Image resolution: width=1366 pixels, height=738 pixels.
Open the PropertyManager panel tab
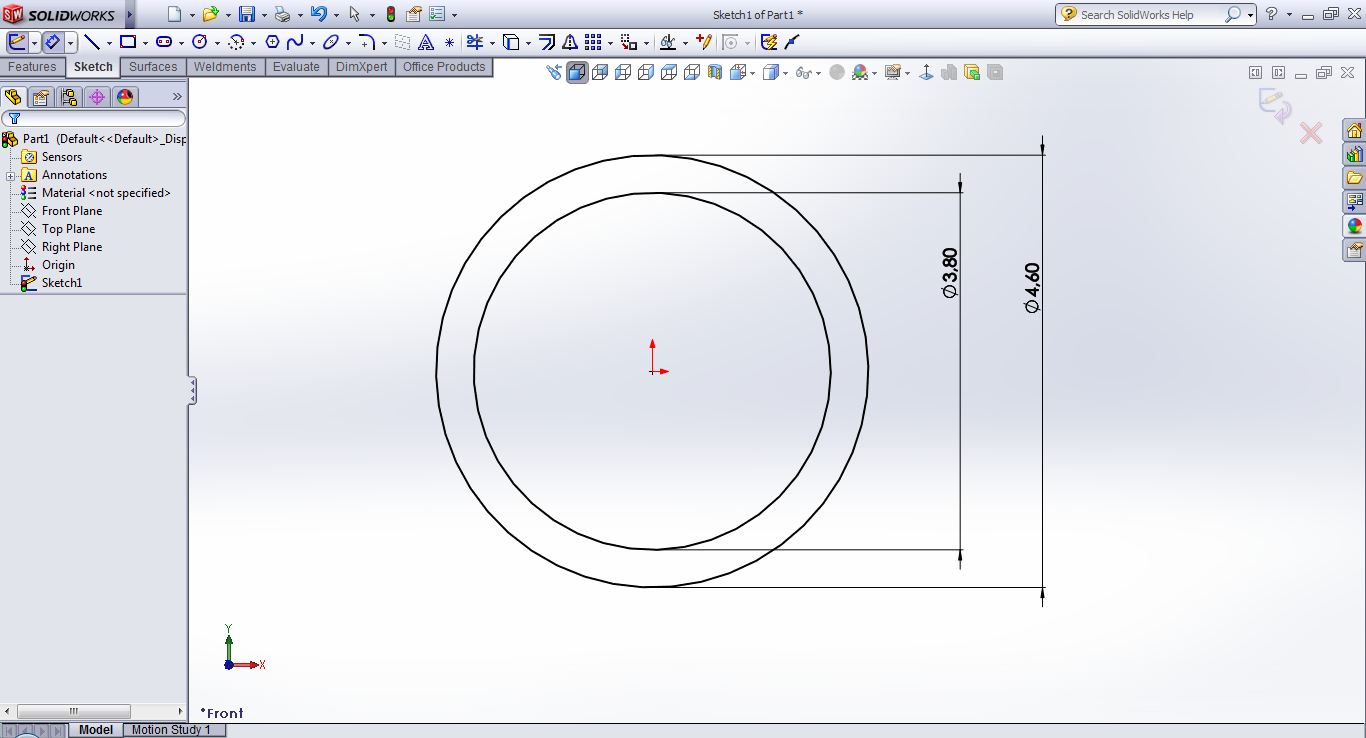[40, 97]
